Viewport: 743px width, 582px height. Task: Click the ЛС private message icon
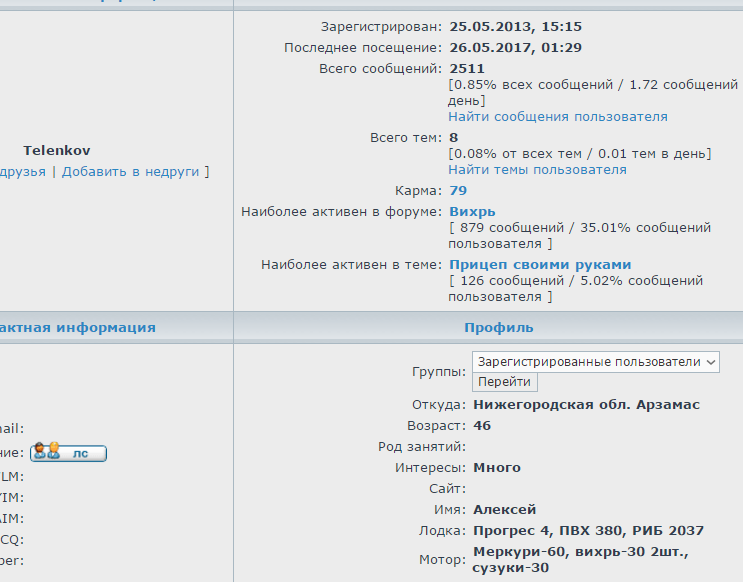68,452
